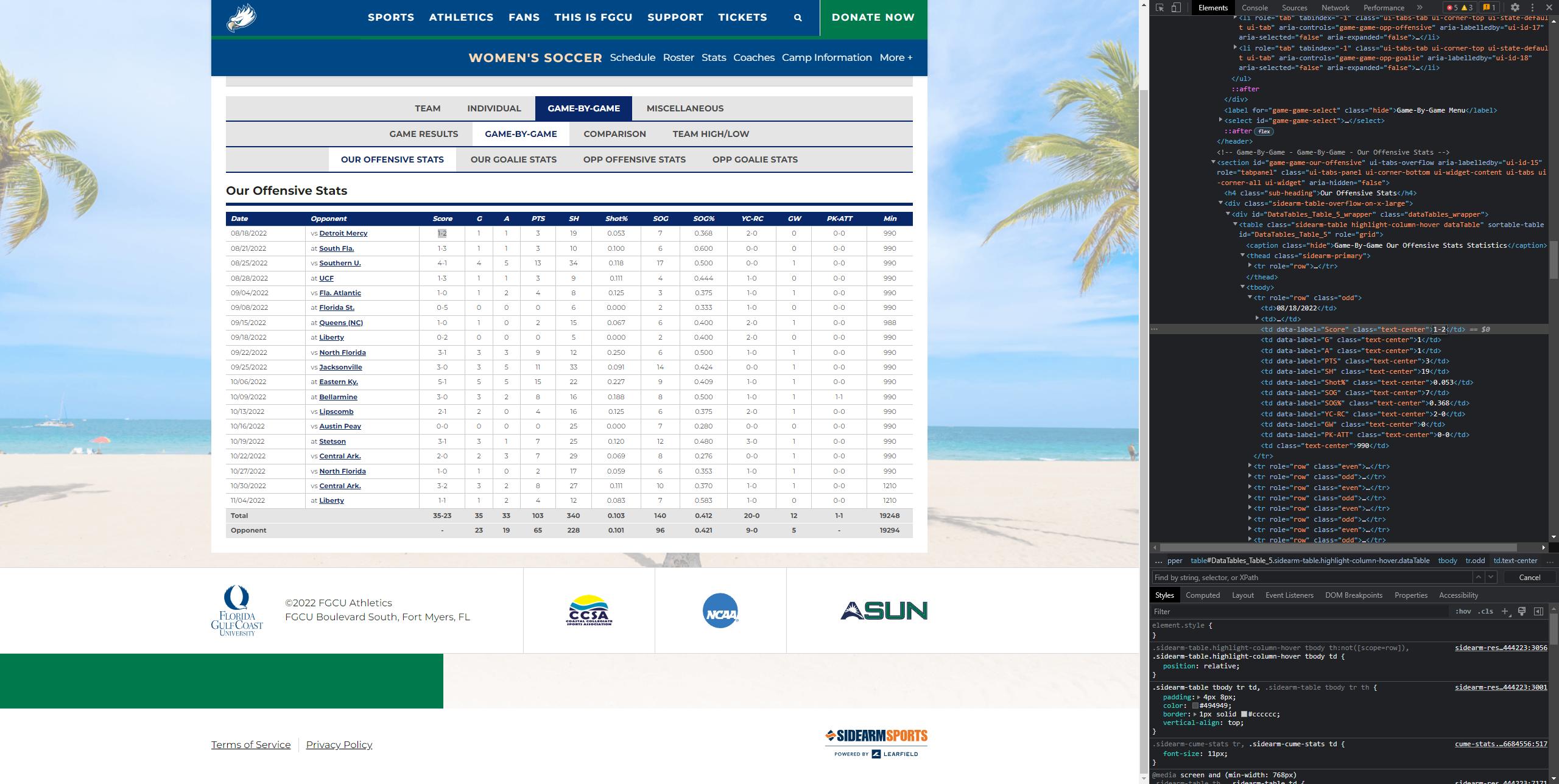The width and height of the screenshot is (1559, 784).
Task: Collapse the thead sidearm-primary node
Action: (1243, 255)
